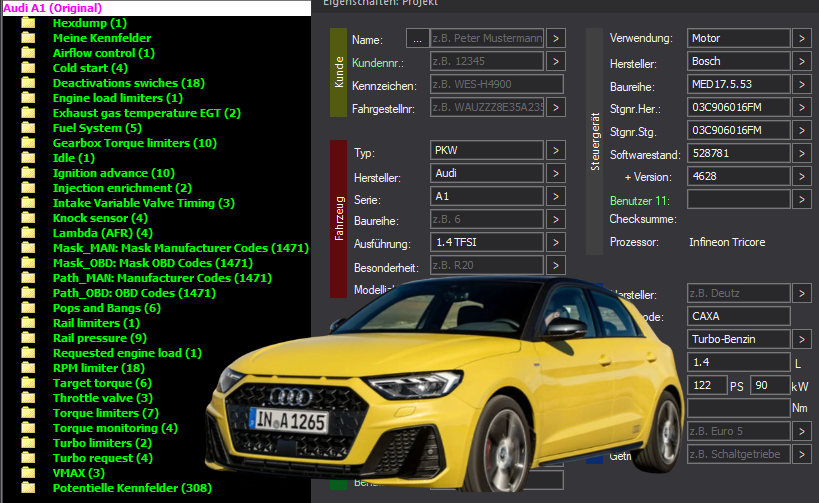
Task: Open the arrow next to Hersteller Bosch
Action: click(802, 61)
